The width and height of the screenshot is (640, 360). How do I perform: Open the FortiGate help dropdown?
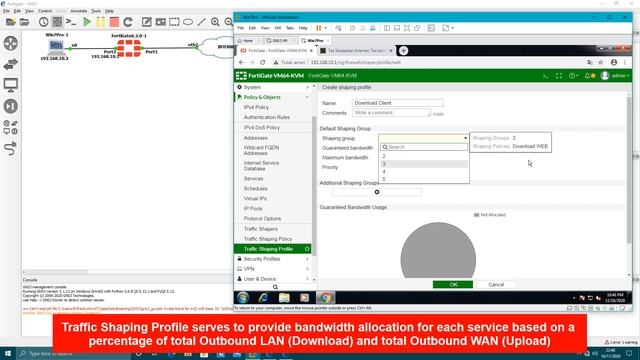pos(573,76)
